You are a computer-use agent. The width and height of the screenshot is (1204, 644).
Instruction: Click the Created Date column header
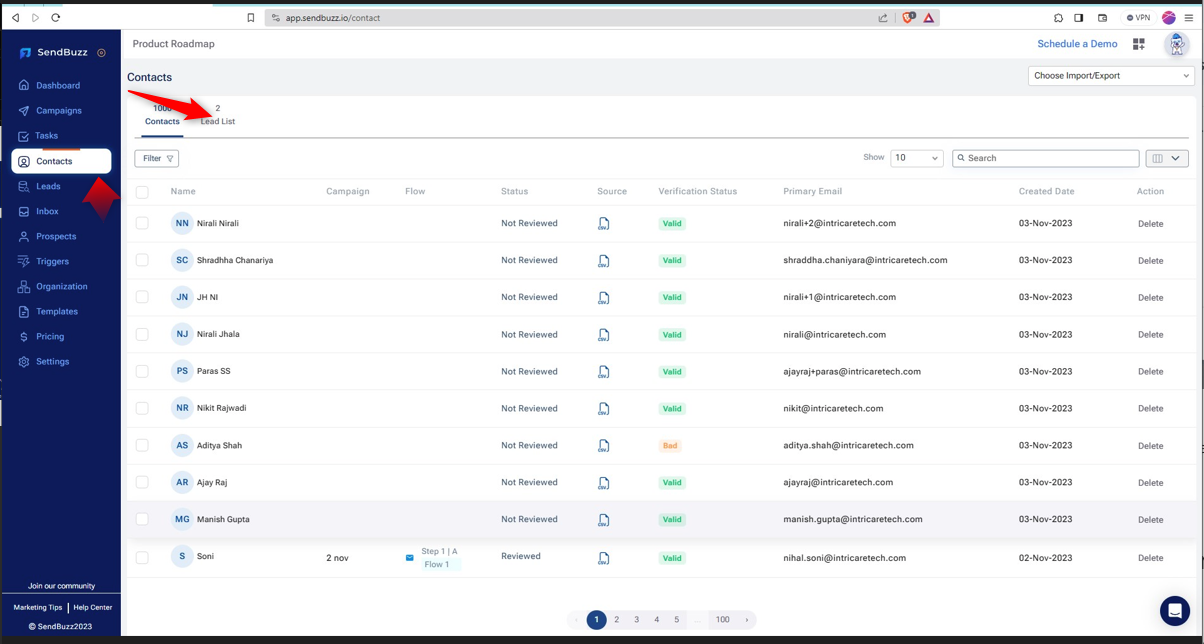1047,191
